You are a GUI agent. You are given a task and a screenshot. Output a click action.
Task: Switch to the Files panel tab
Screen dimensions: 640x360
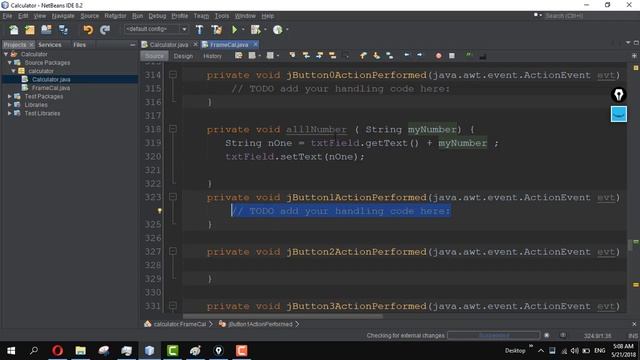coord(80,44)
